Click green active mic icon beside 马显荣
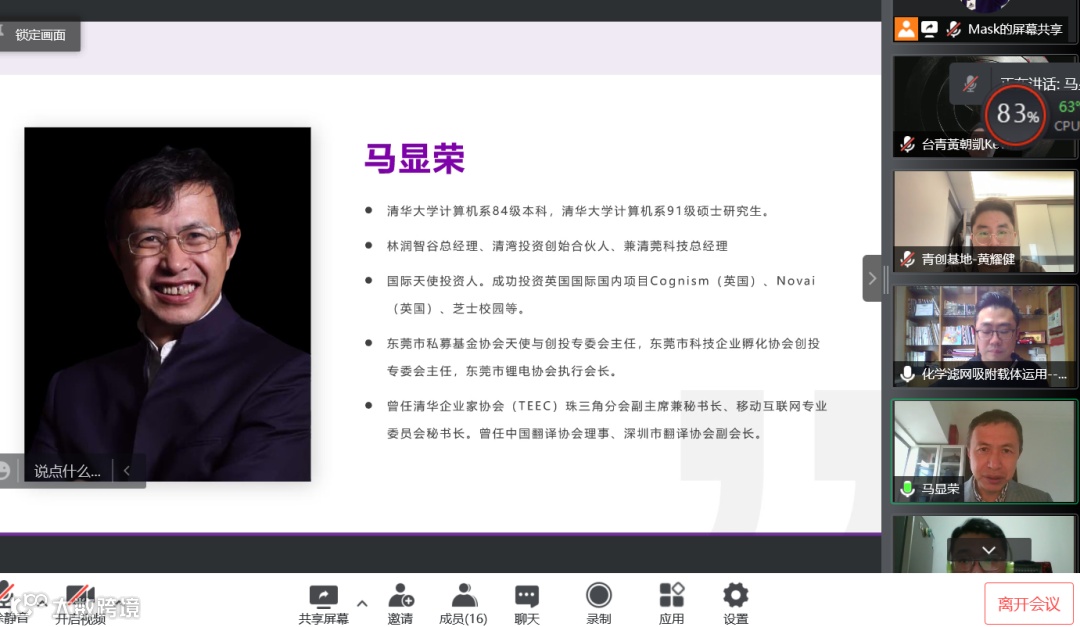Screen dimensions: 1080x627 tap(908, 489)
